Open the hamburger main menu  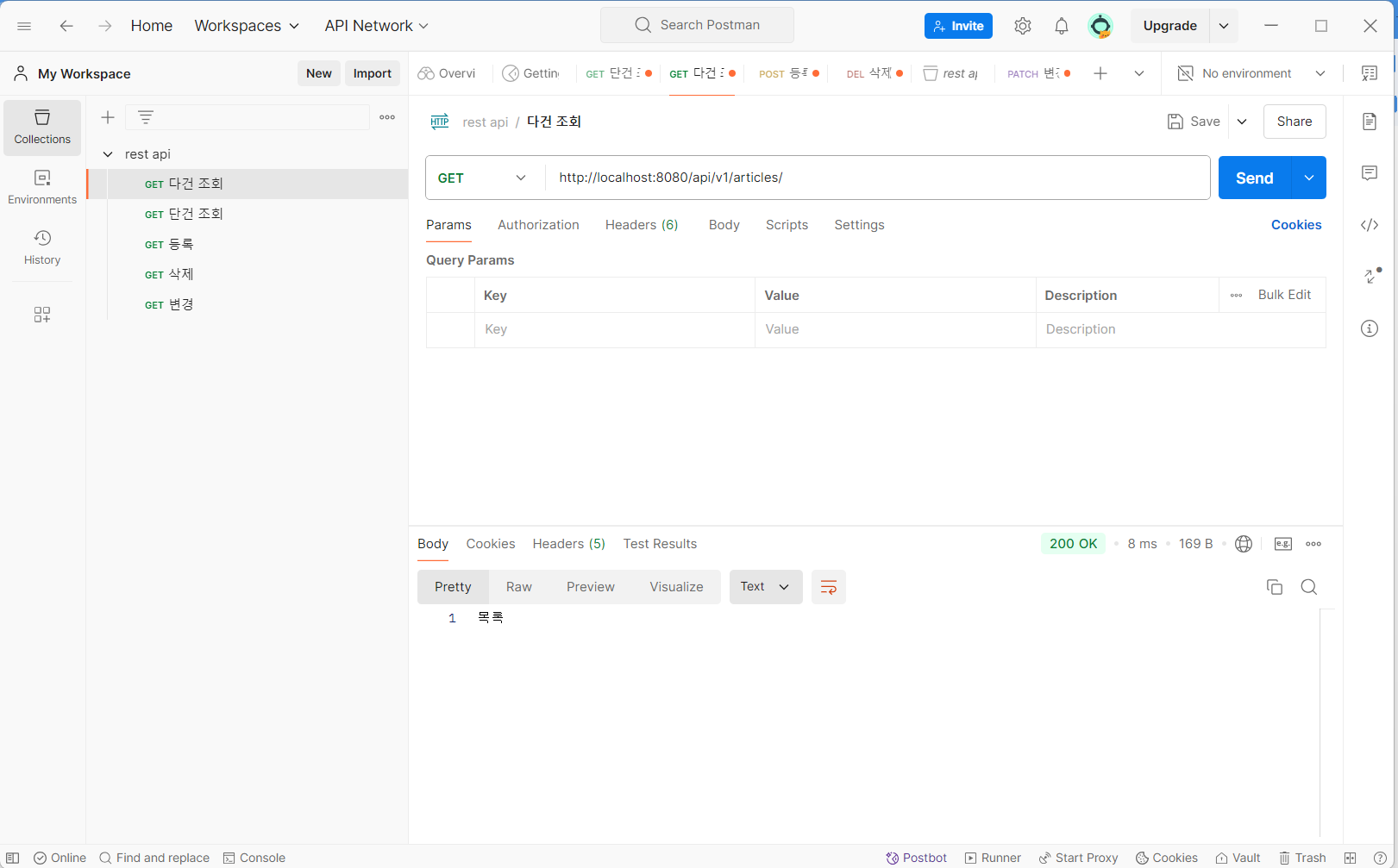point(24,26)
